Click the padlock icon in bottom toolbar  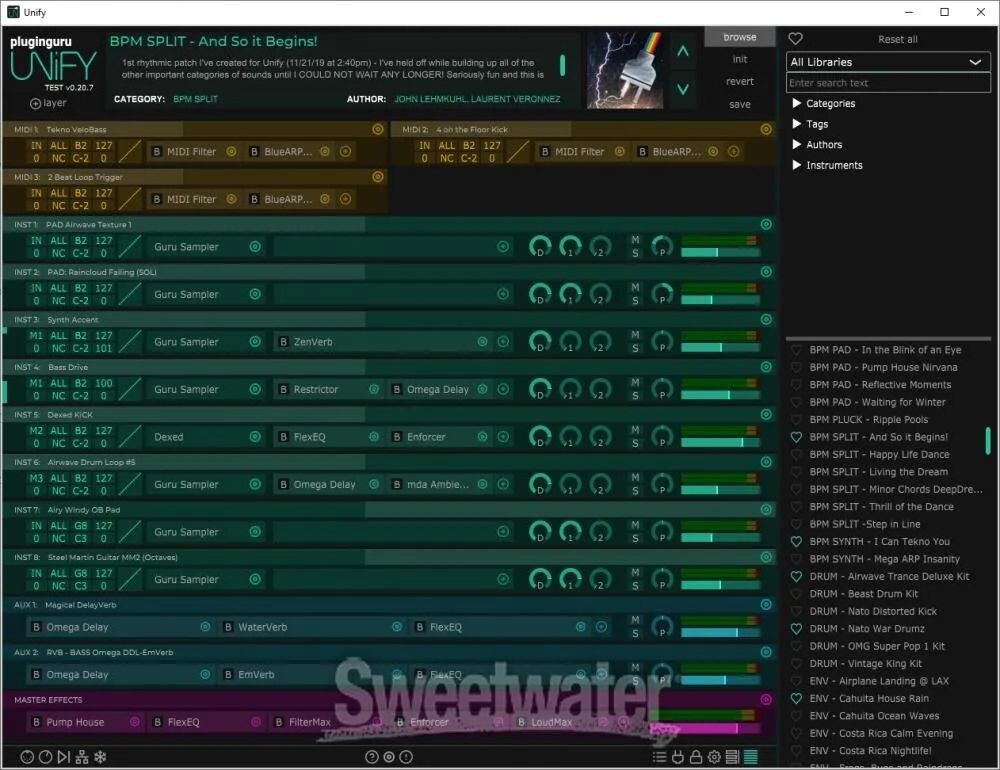tap(696, 757)
